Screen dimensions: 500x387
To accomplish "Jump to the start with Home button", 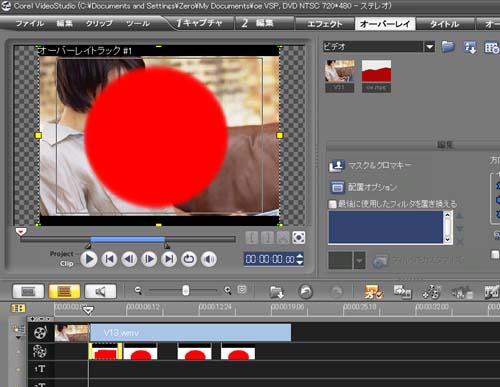I will [x=109, y=259].
